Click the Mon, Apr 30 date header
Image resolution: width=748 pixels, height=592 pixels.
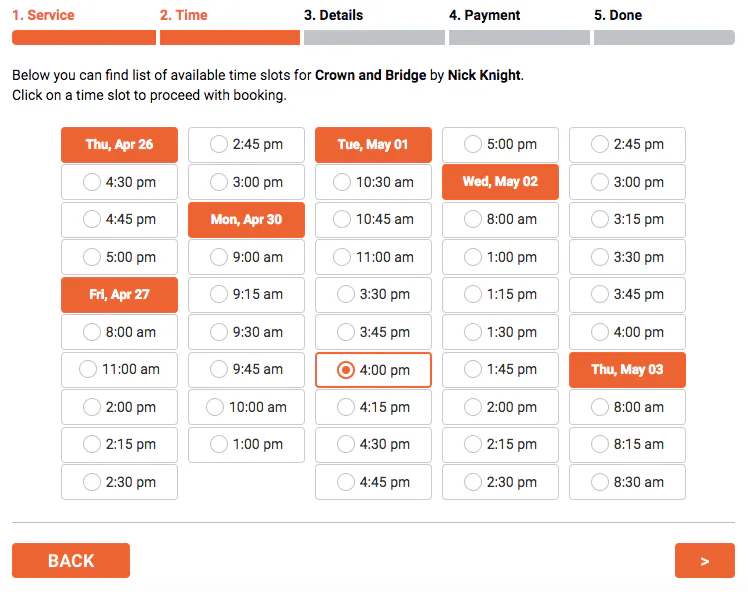pos(246,219)
